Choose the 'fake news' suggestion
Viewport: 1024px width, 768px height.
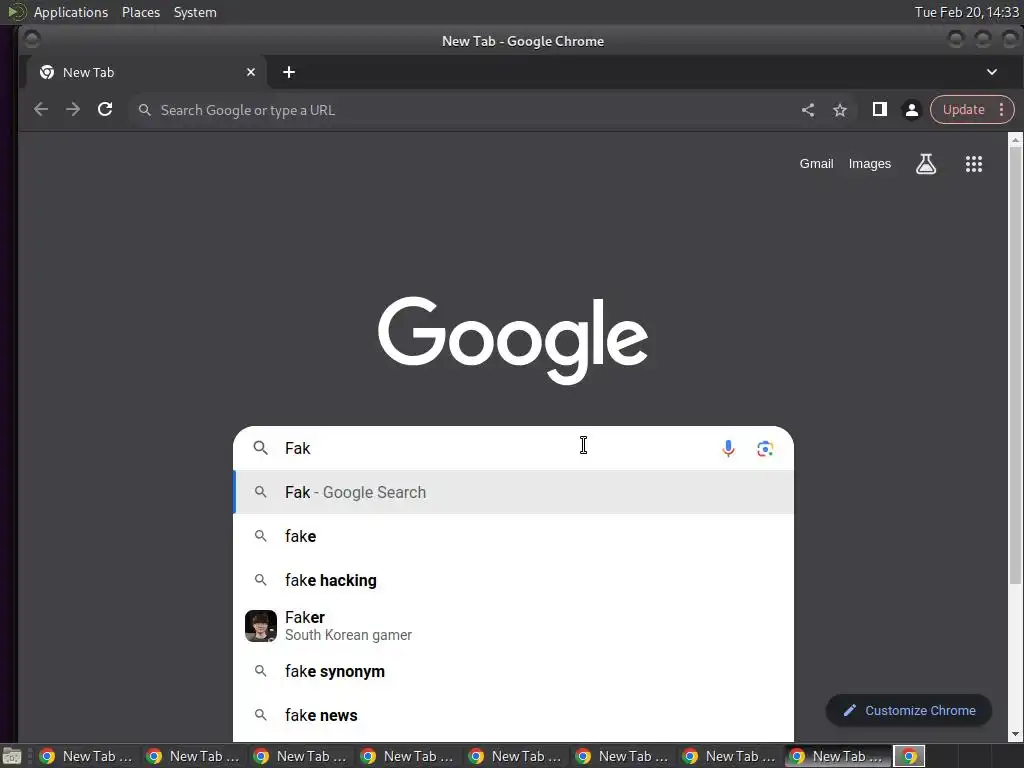coord(513,715)
